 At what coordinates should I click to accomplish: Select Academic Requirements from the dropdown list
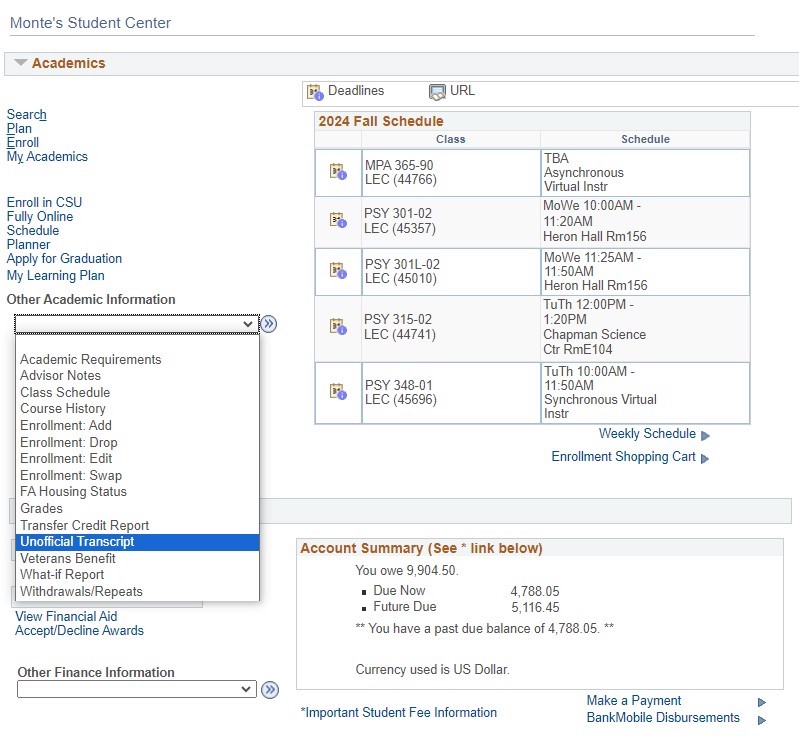(x=137, y=359)
